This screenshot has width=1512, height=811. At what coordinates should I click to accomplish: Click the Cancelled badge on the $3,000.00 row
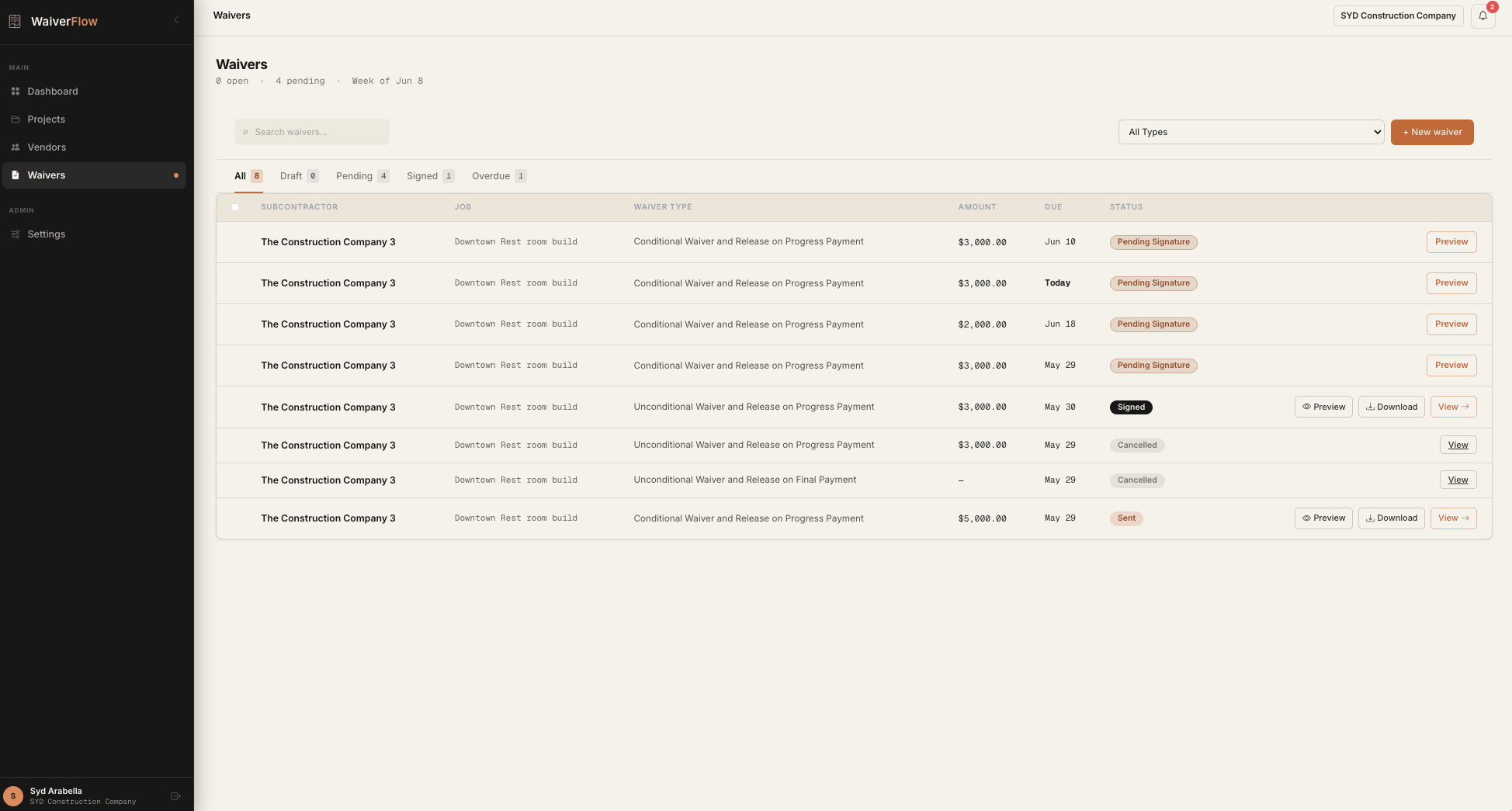click(x=1137, y=445)
